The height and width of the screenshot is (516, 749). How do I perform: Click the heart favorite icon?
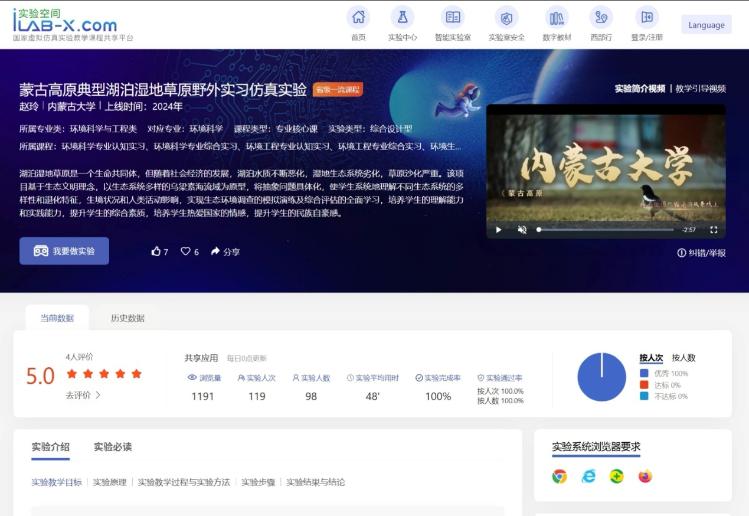[x=186, y=252]
